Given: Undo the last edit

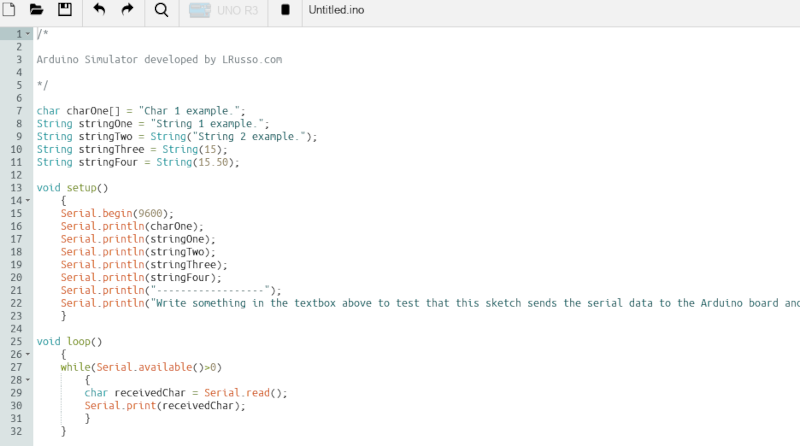Looking at the screenshot, I should point(99,10).
